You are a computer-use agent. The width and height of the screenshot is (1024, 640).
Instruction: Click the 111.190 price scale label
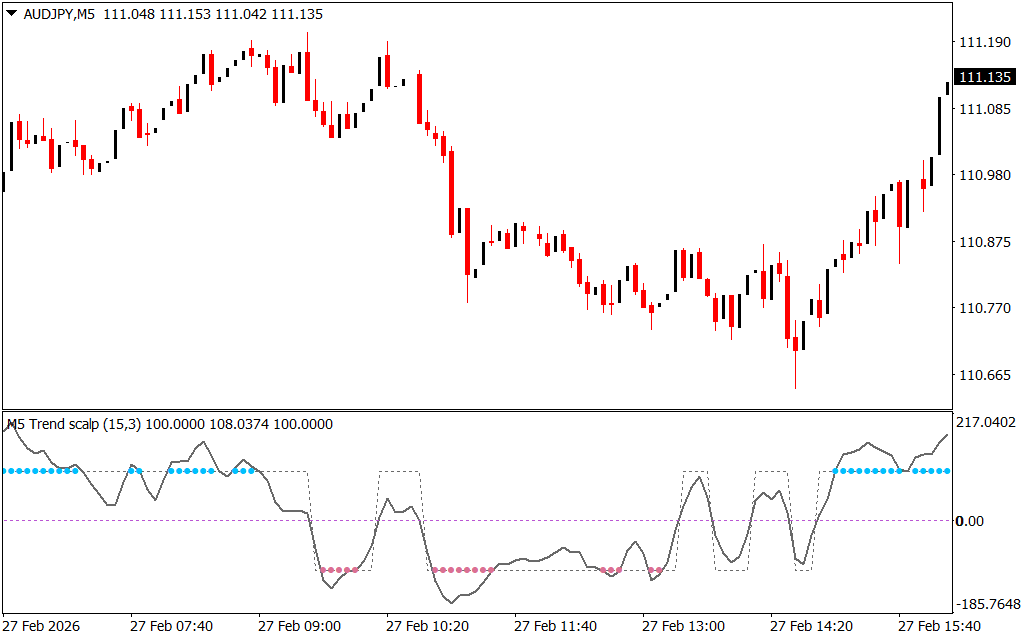click(983, 42)
